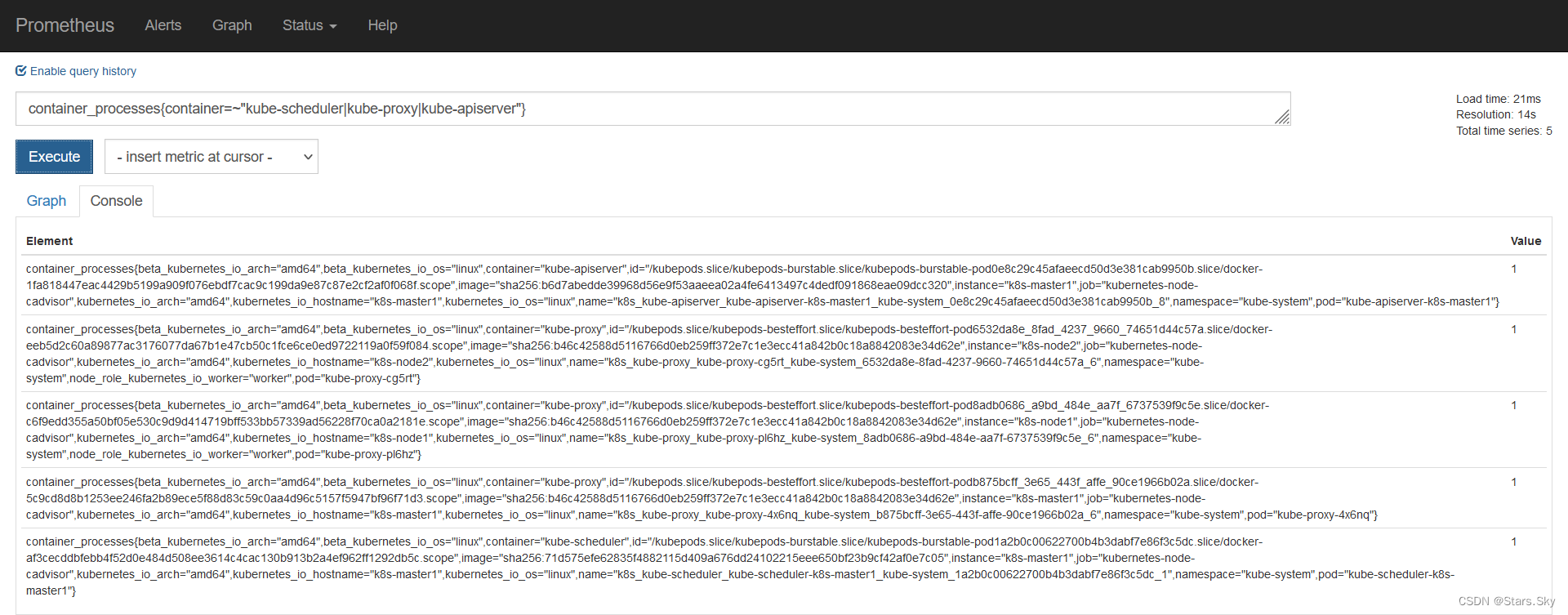Run the query with Execute
This screenshot has height=615, width=1568.
(54, 157)
